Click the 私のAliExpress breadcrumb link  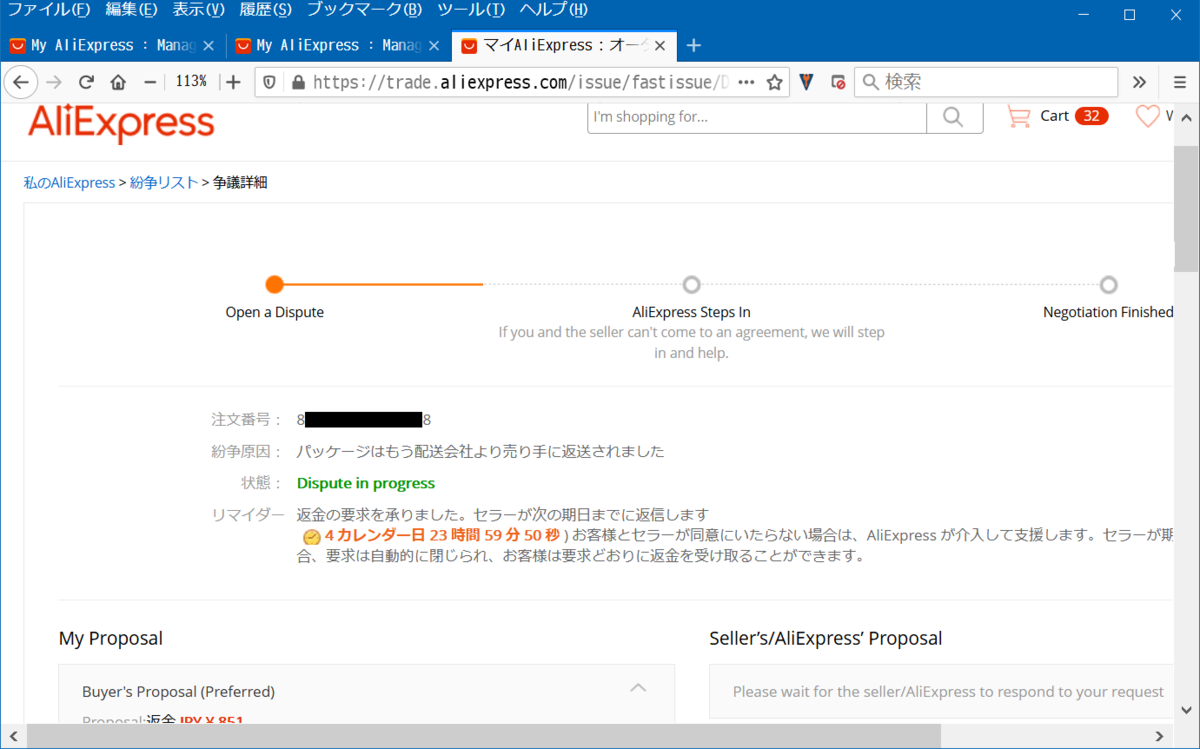coord(69,182)
